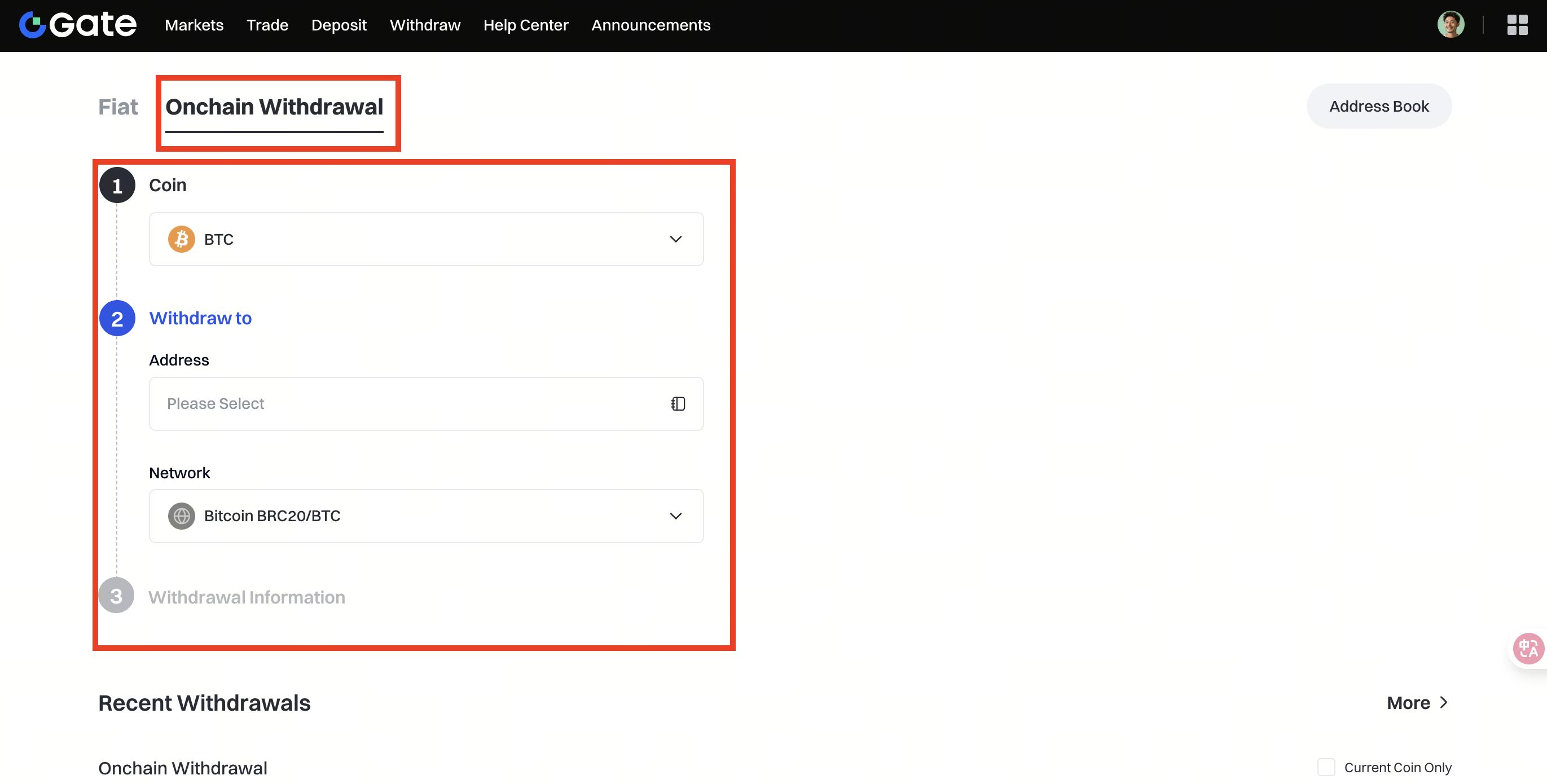
Task: Click the Gate logo icon
Action: pos(32,25)
